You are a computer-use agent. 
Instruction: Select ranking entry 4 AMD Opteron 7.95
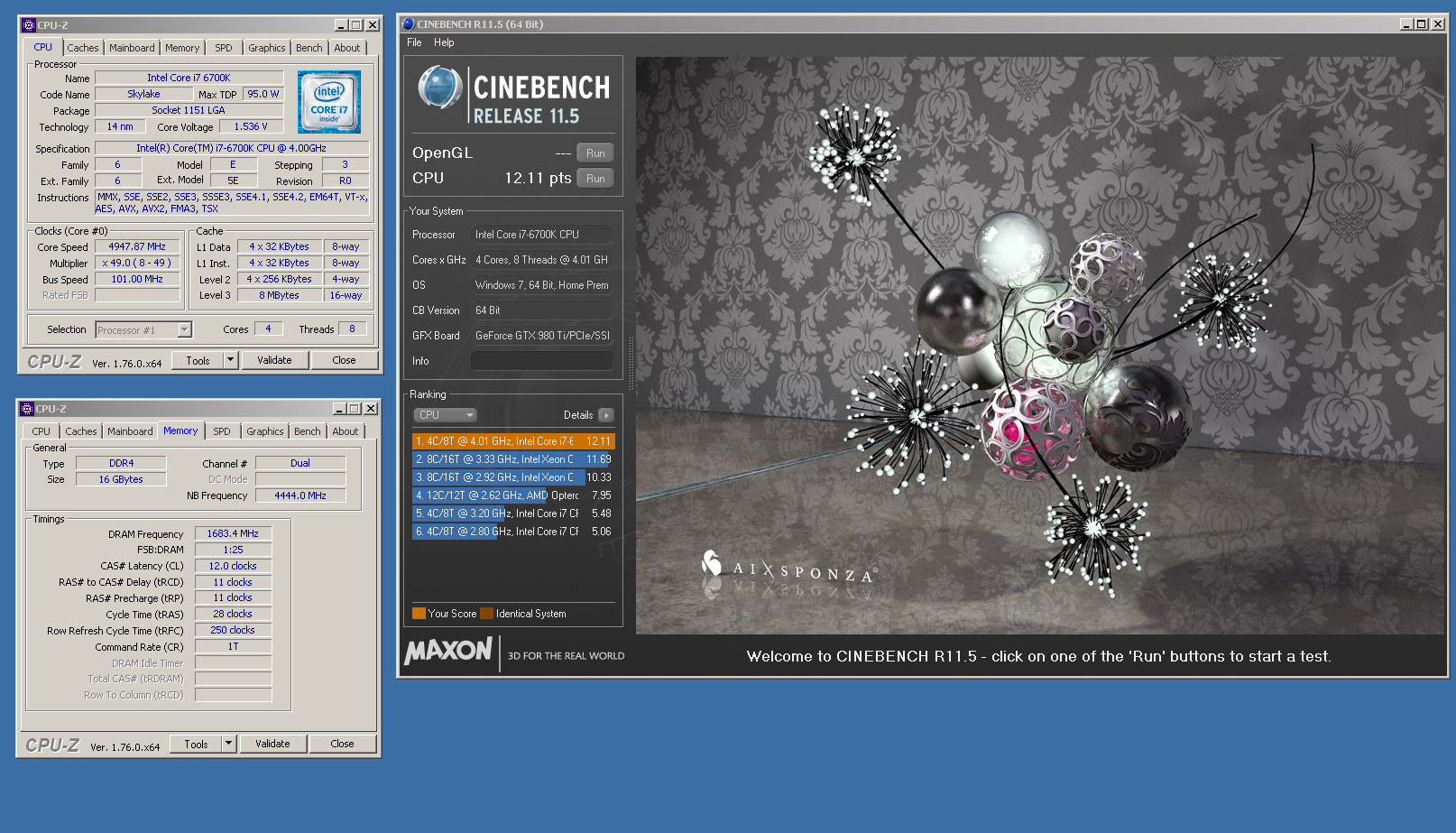pos(513,495)
